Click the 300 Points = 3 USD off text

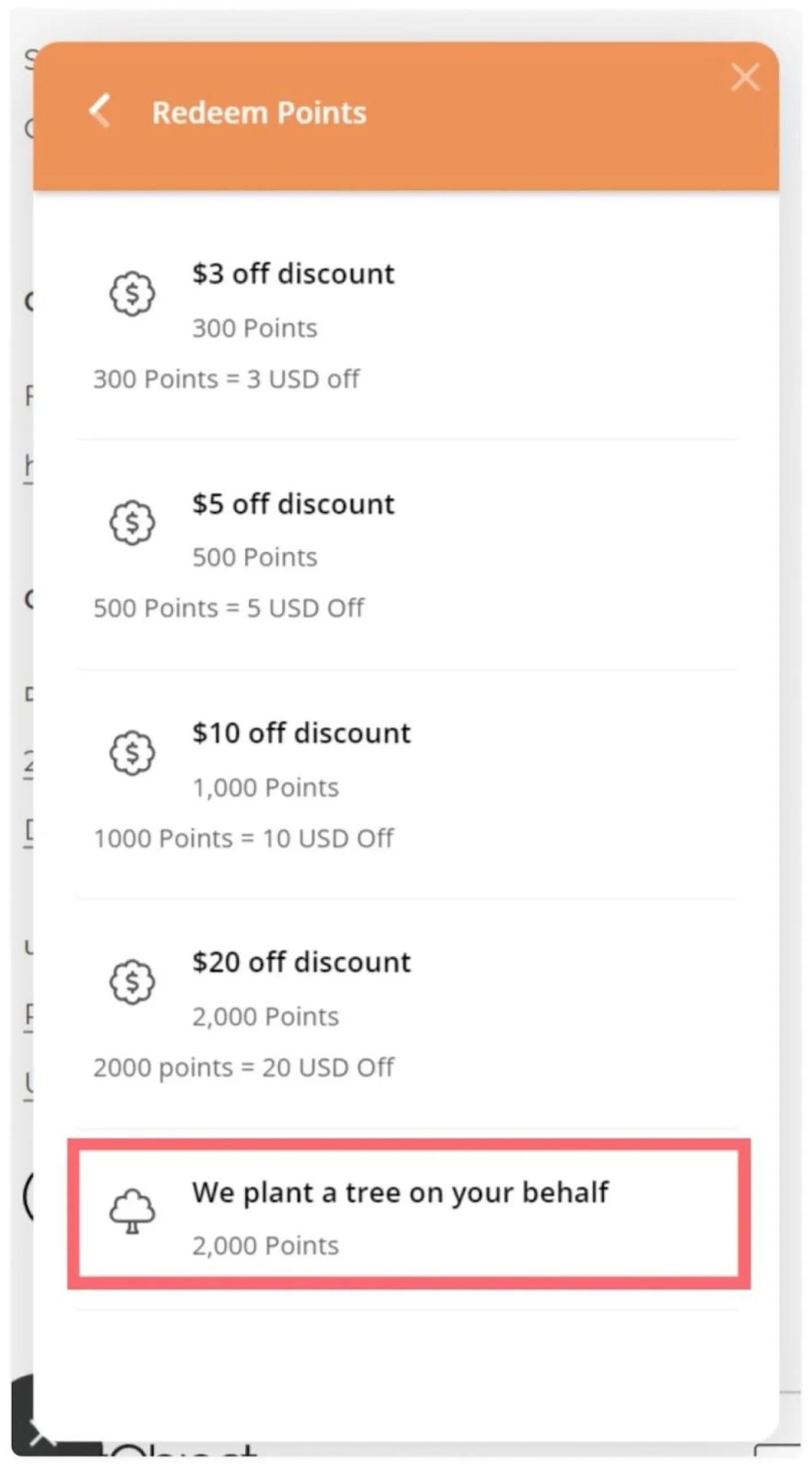point(226,379)
